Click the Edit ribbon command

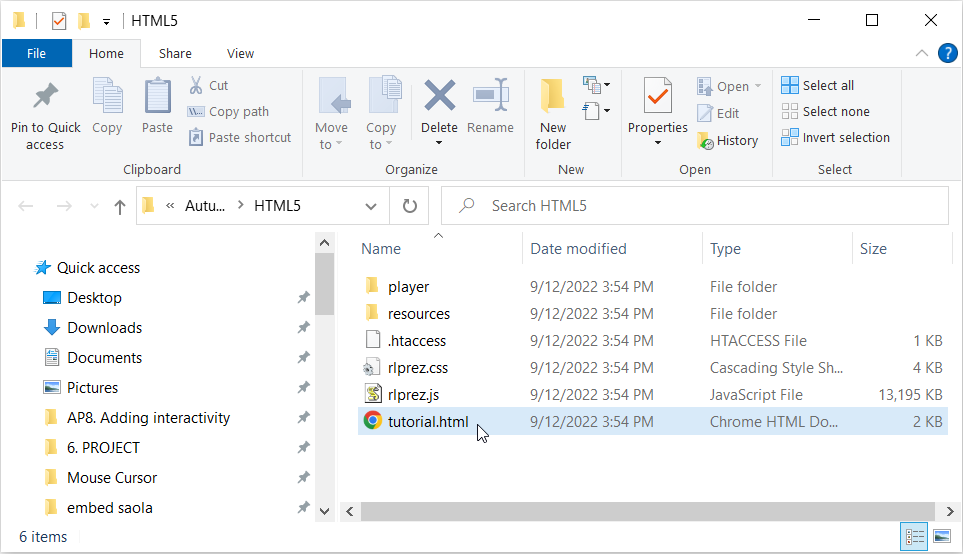point(719,114)
